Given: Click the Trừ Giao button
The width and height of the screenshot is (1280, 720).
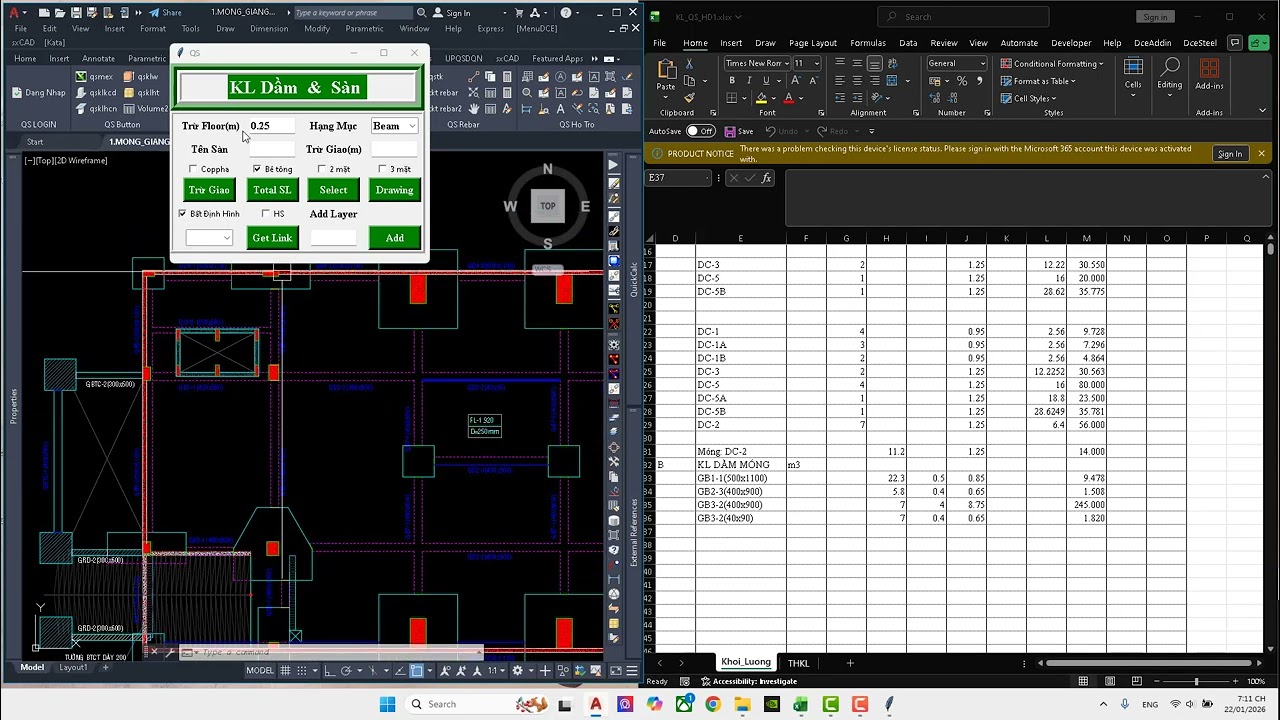Looking at the screenshot, I should (x=209, y=190).
